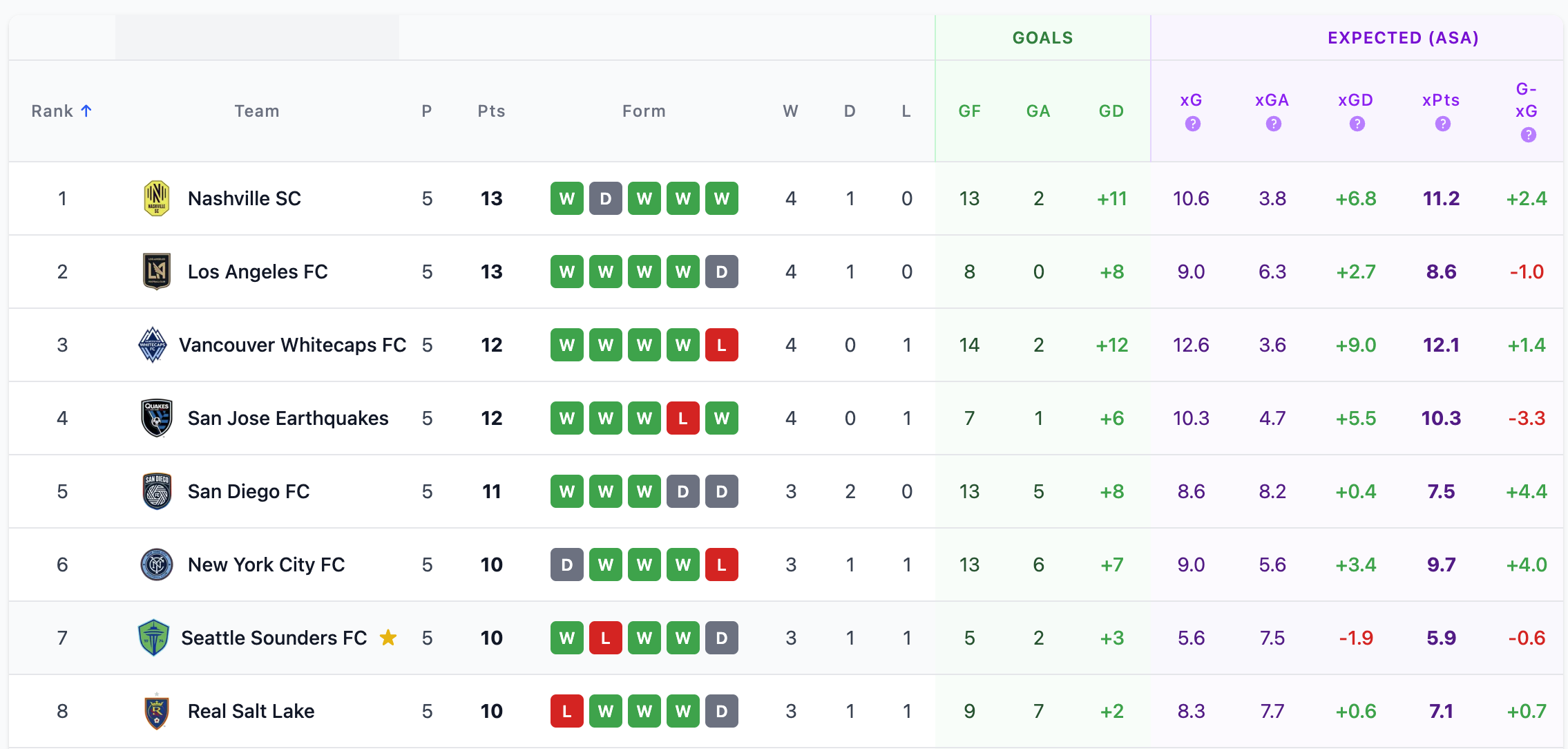
Task: Click the Los Angeles FC logo
Action: [x=157, y=272]
